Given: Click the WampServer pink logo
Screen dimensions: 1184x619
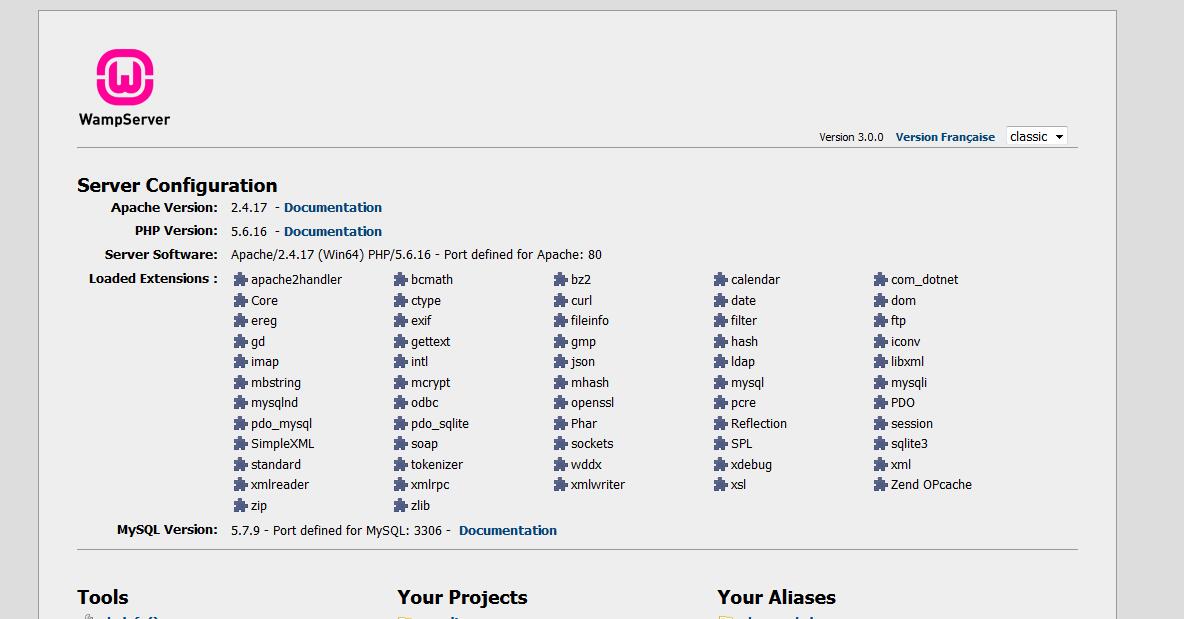Looking at the screenshot, I should pyautogui.click(x=125, y=77).
